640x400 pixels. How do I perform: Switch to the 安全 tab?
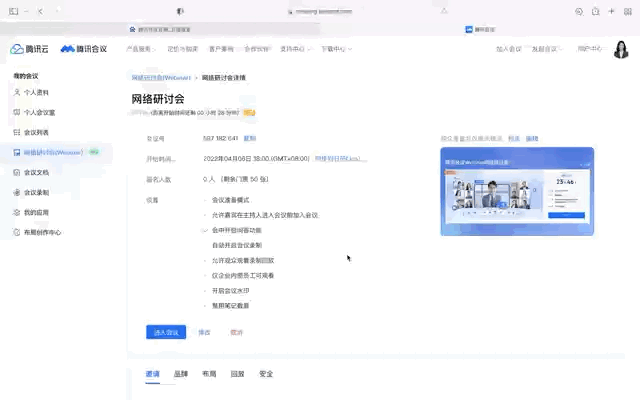(266, 374)
